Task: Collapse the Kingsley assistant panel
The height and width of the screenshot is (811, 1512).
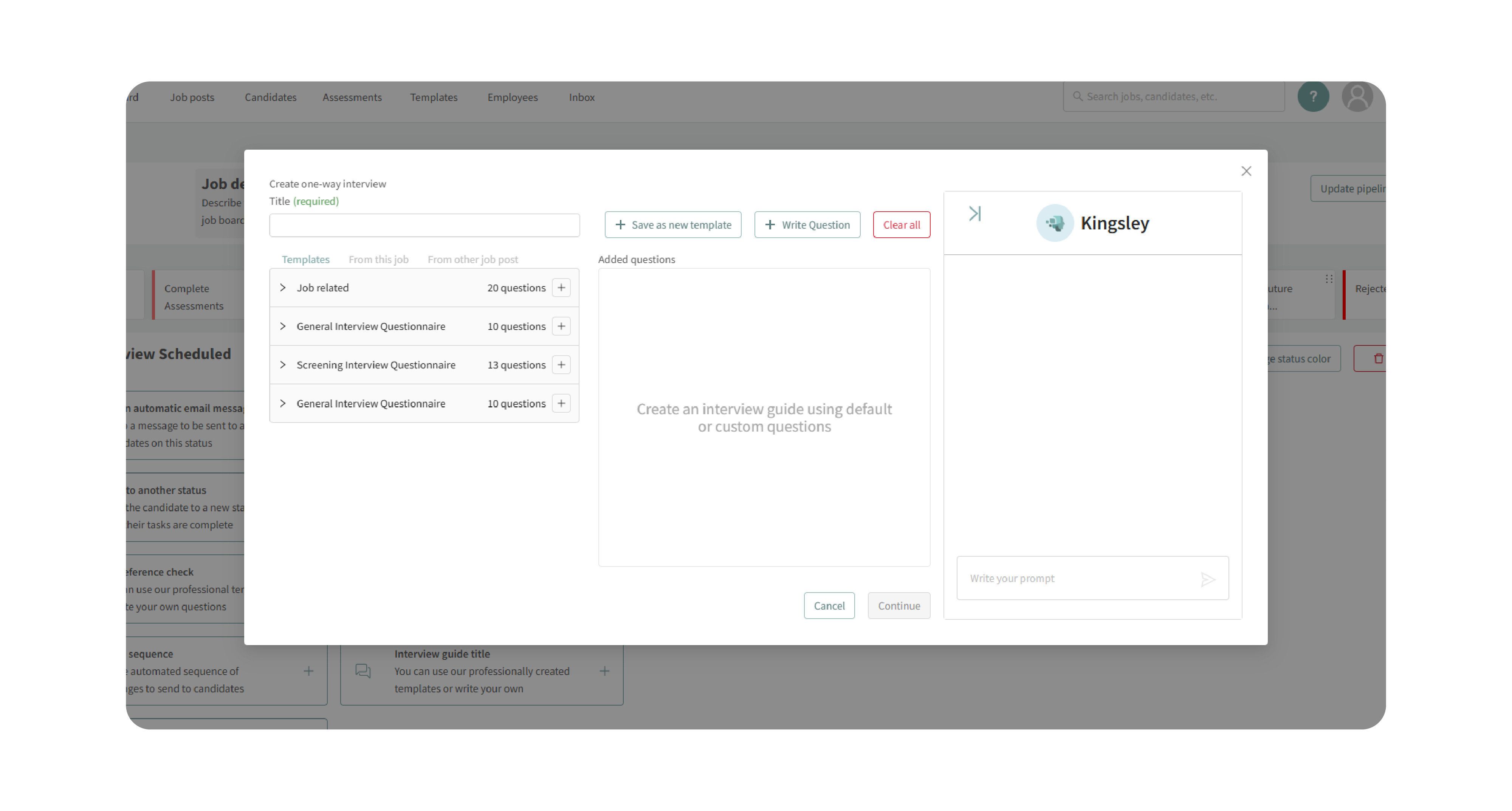Action: (975, 214)
